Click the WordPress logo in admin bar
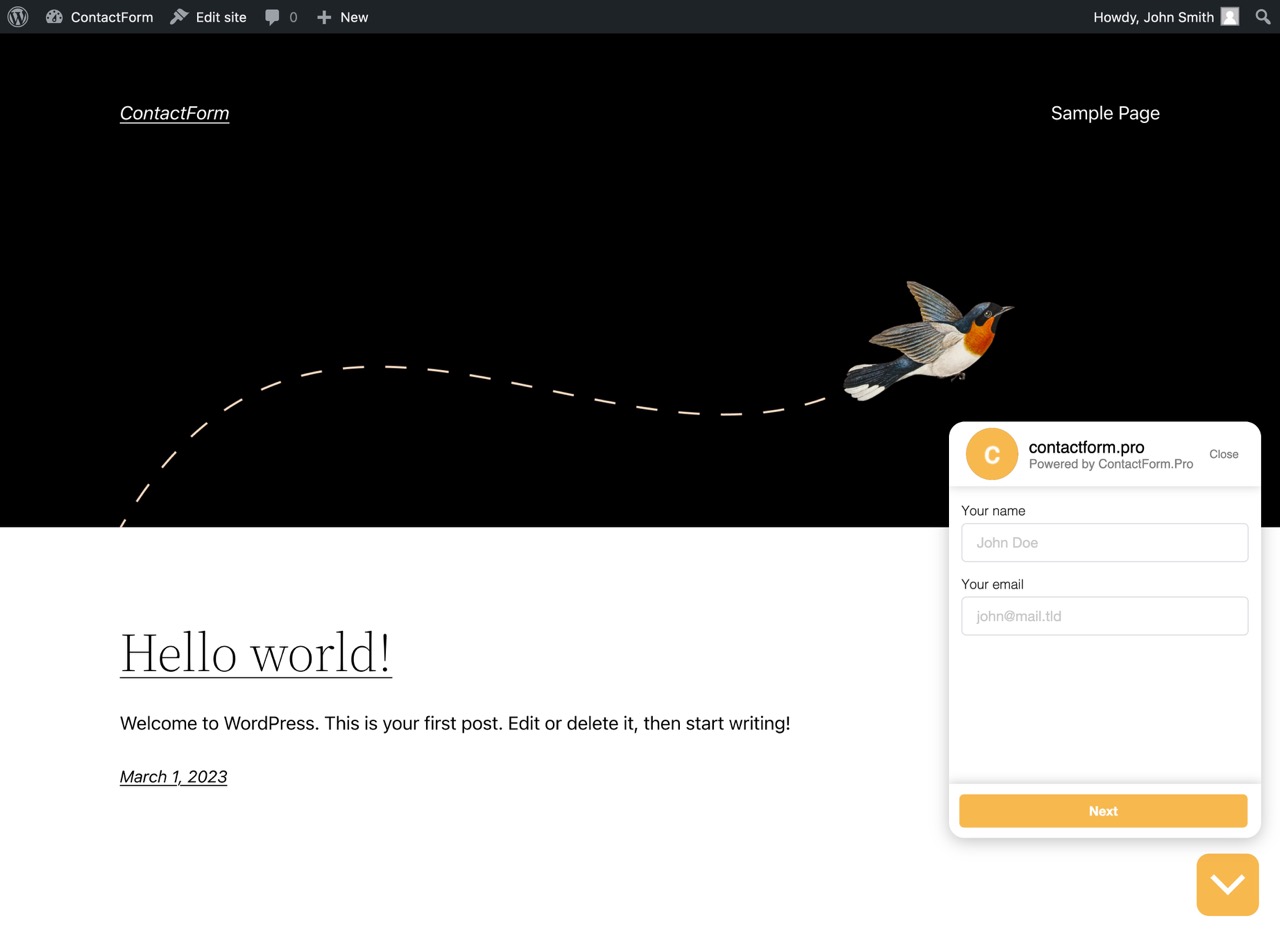This screenshot has width=1280, height=937. coord(16,16)
